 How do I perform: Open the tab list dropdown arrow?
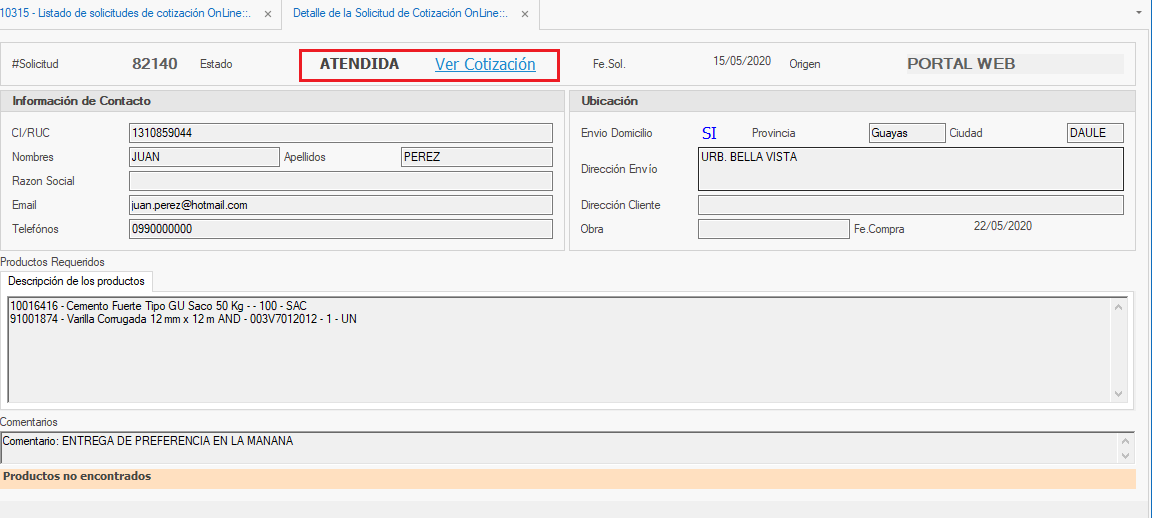click(1139, 13)
